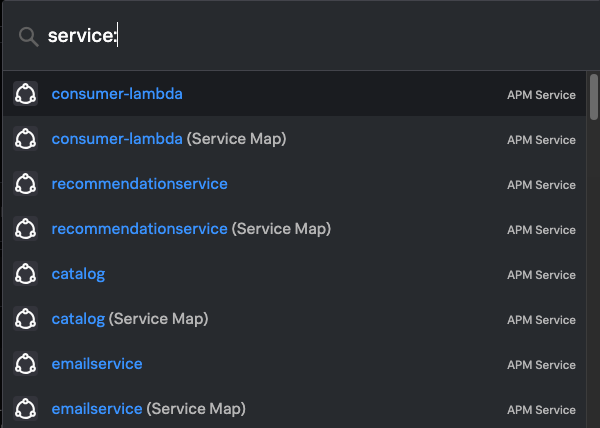Select the emailservice result

click(x=97, y=364)
